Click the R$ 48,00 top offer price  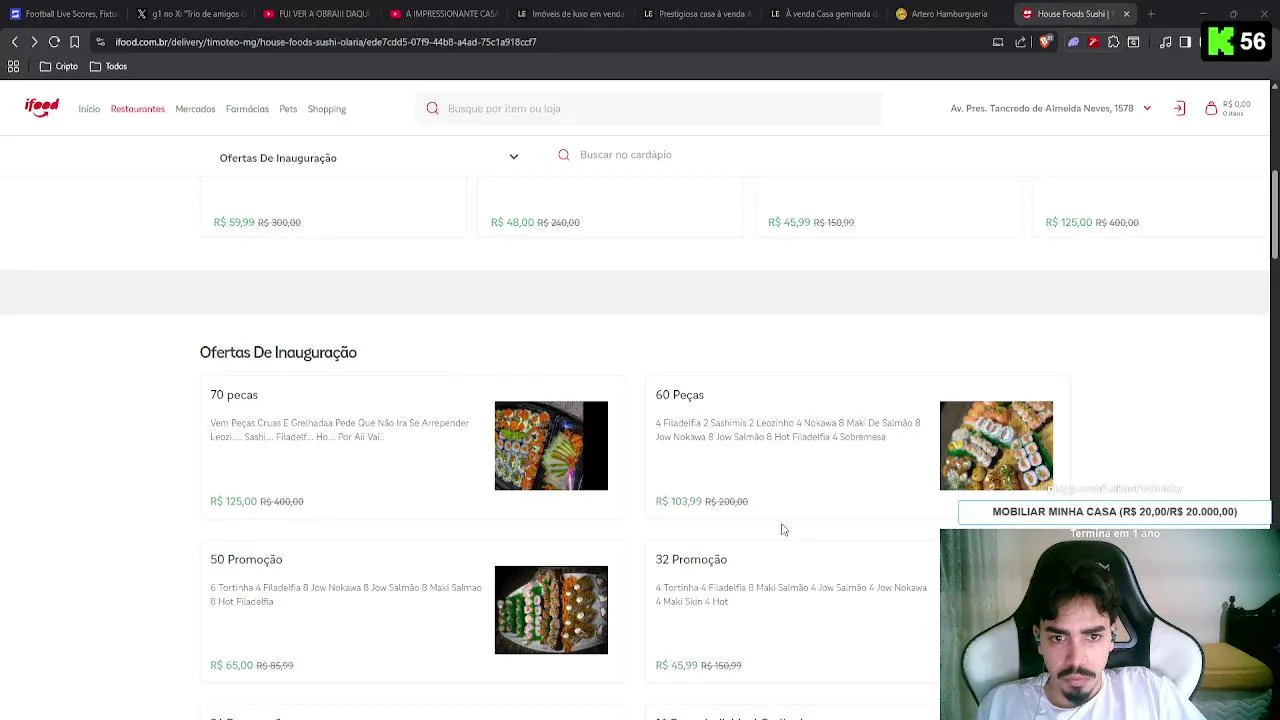click(x=512, y=222)
